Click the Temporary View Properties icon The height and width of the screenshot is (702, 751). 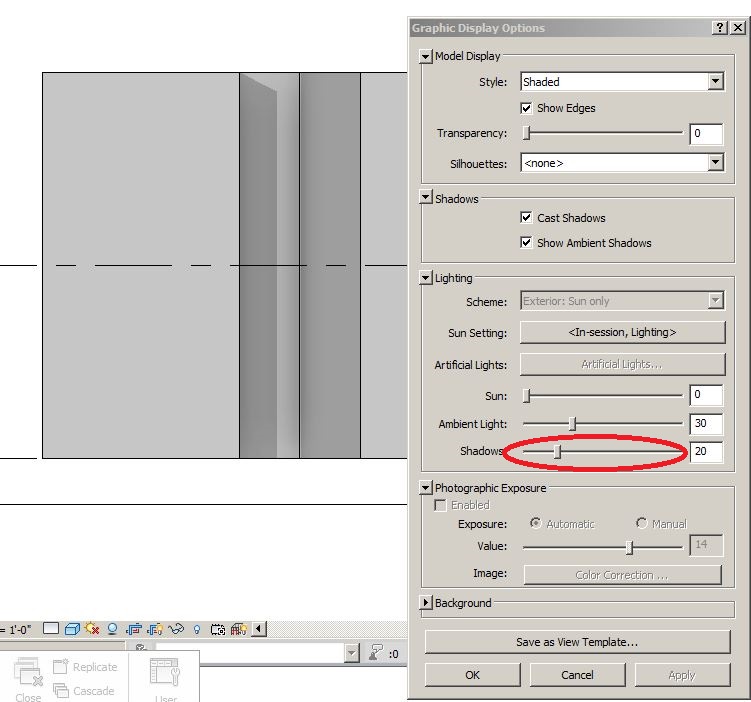[218, 629]
